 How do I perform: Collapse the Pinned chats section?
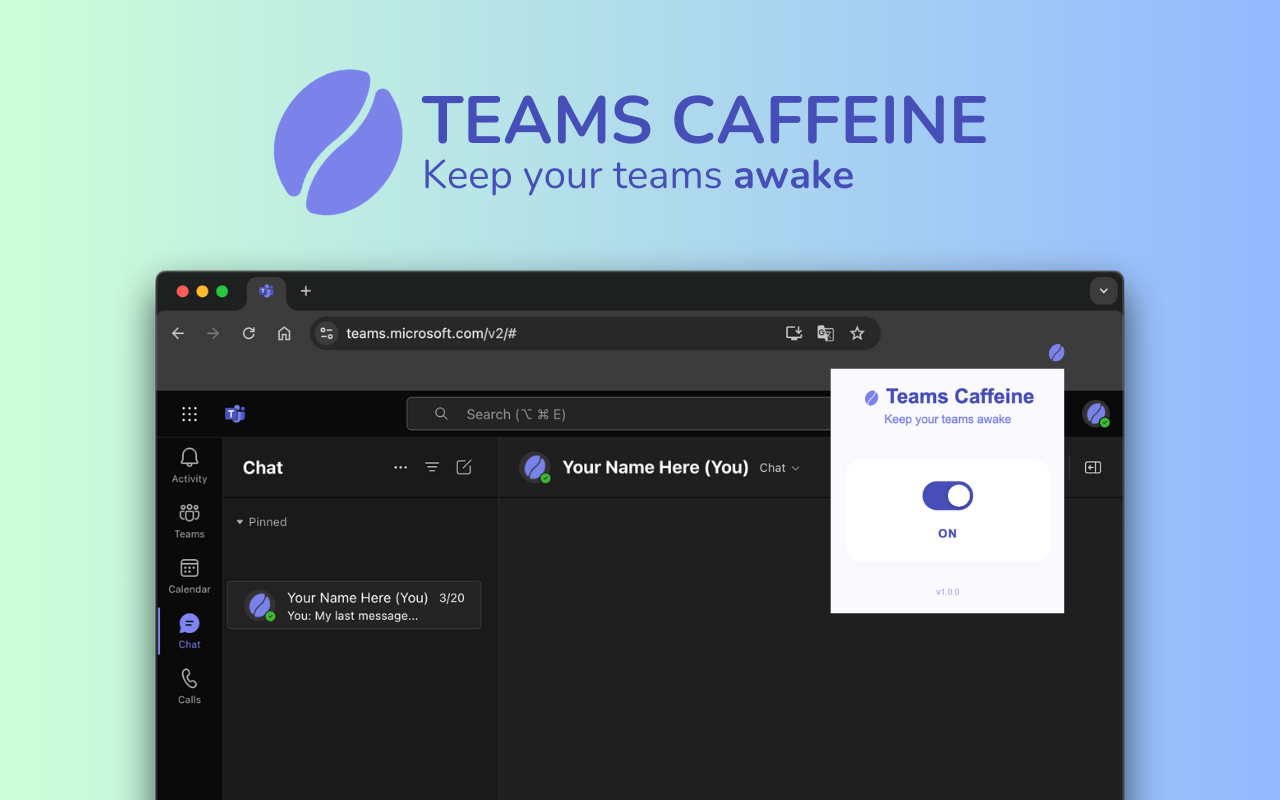click(x=240, y=521)
